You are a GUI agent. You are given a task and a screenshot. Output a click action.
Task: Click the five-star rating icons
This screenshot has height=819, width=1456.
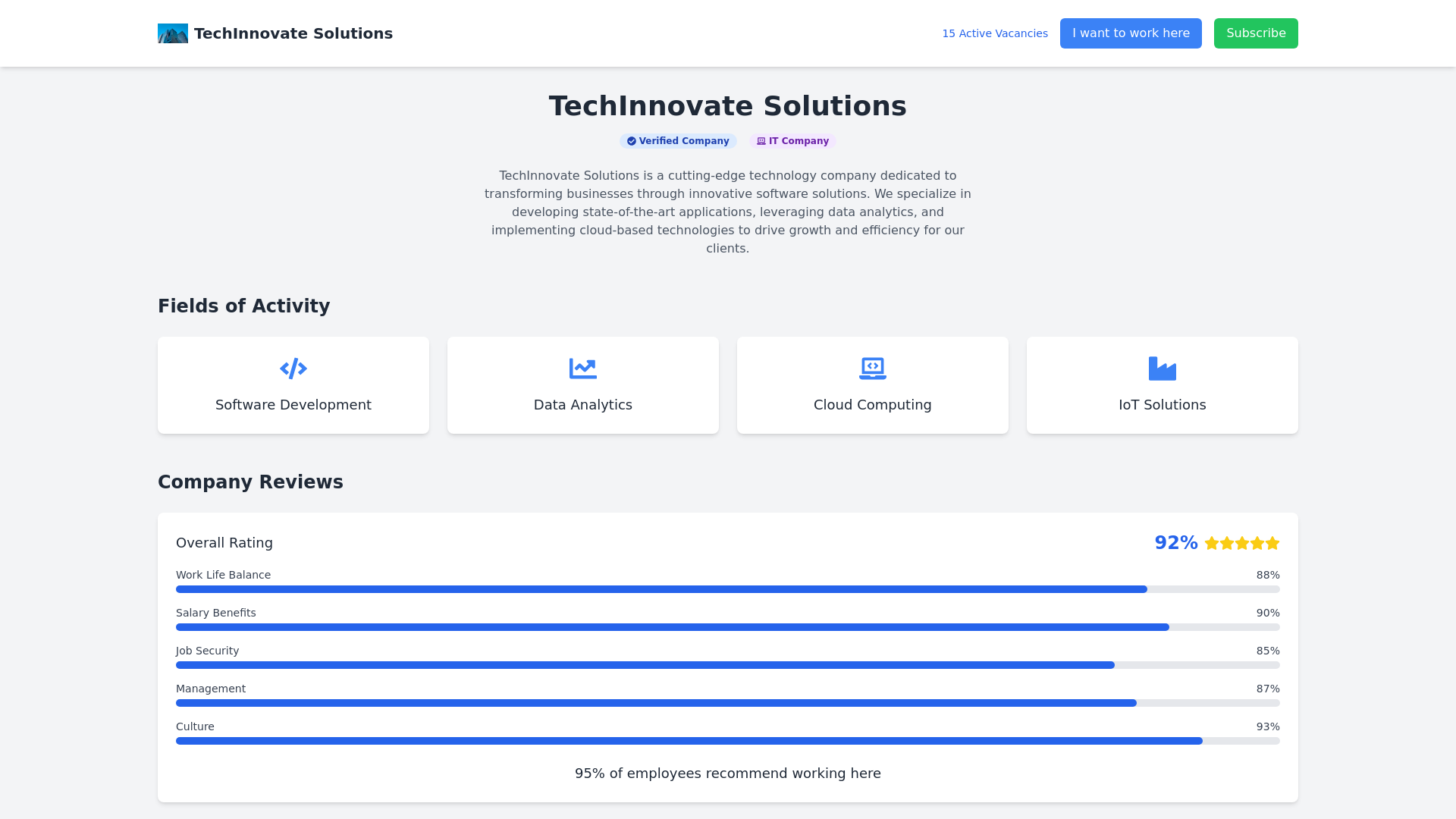(x=1242, y=543)
